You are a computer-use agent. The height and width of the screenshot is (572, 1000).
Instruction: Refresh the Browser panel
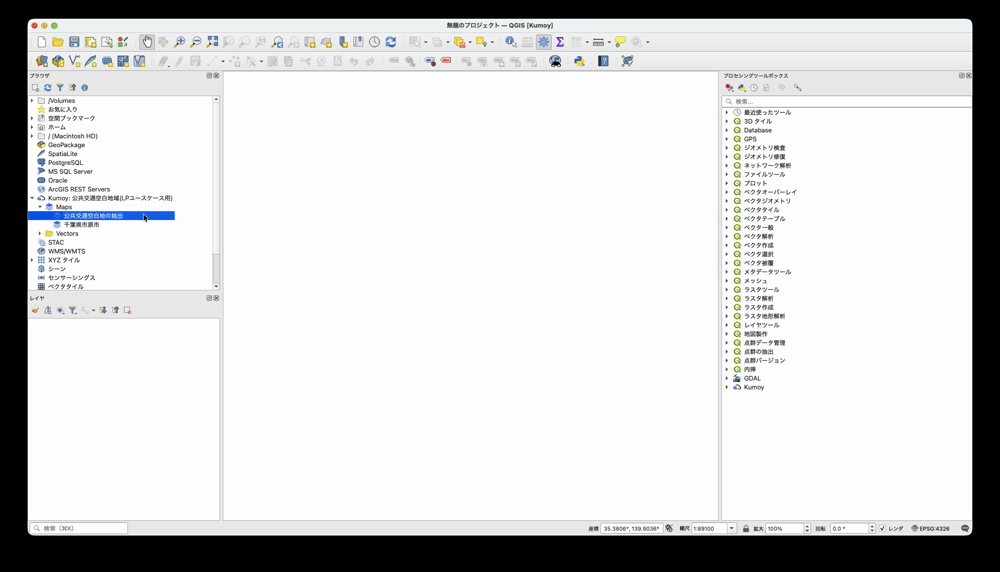coord(47,88)
